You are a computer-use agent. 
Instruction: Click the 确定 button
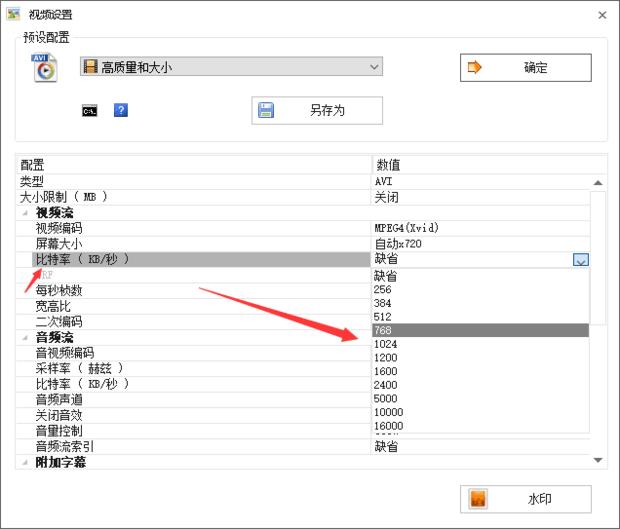525,68
